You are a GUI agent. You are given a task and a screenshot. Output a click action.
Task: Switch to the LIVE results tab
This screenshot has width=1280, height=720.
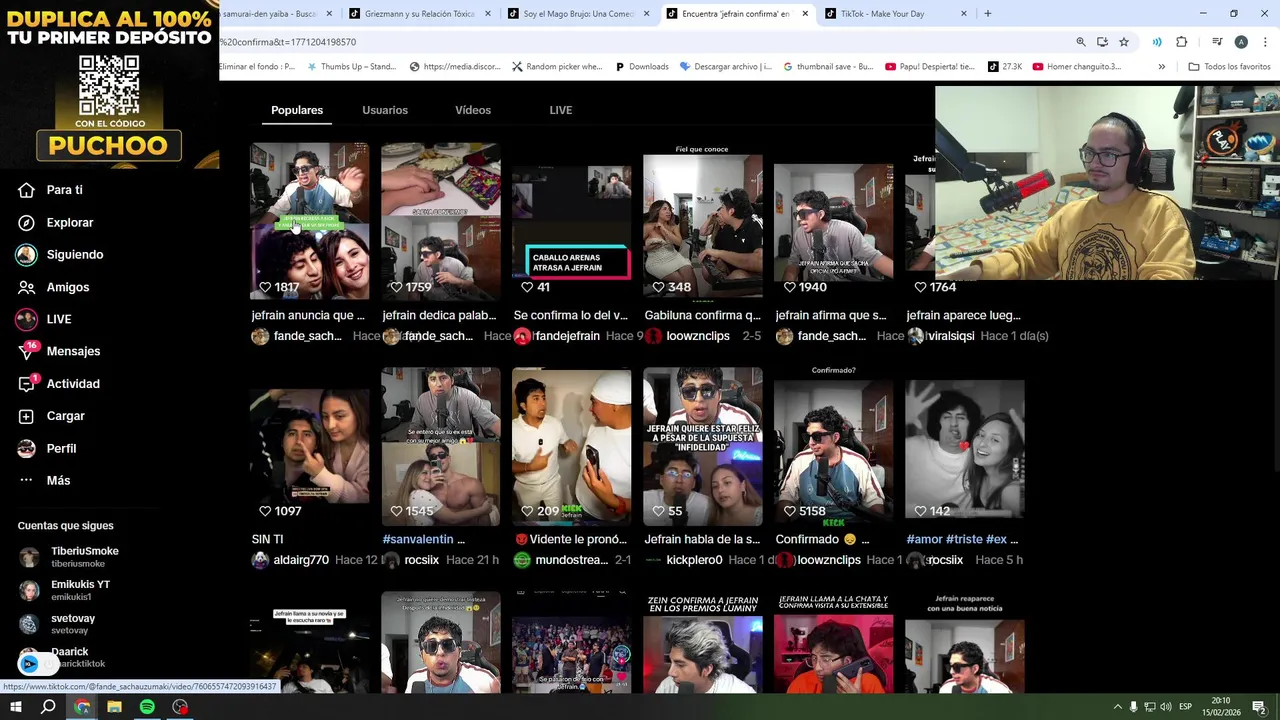[x=560, y=110]
